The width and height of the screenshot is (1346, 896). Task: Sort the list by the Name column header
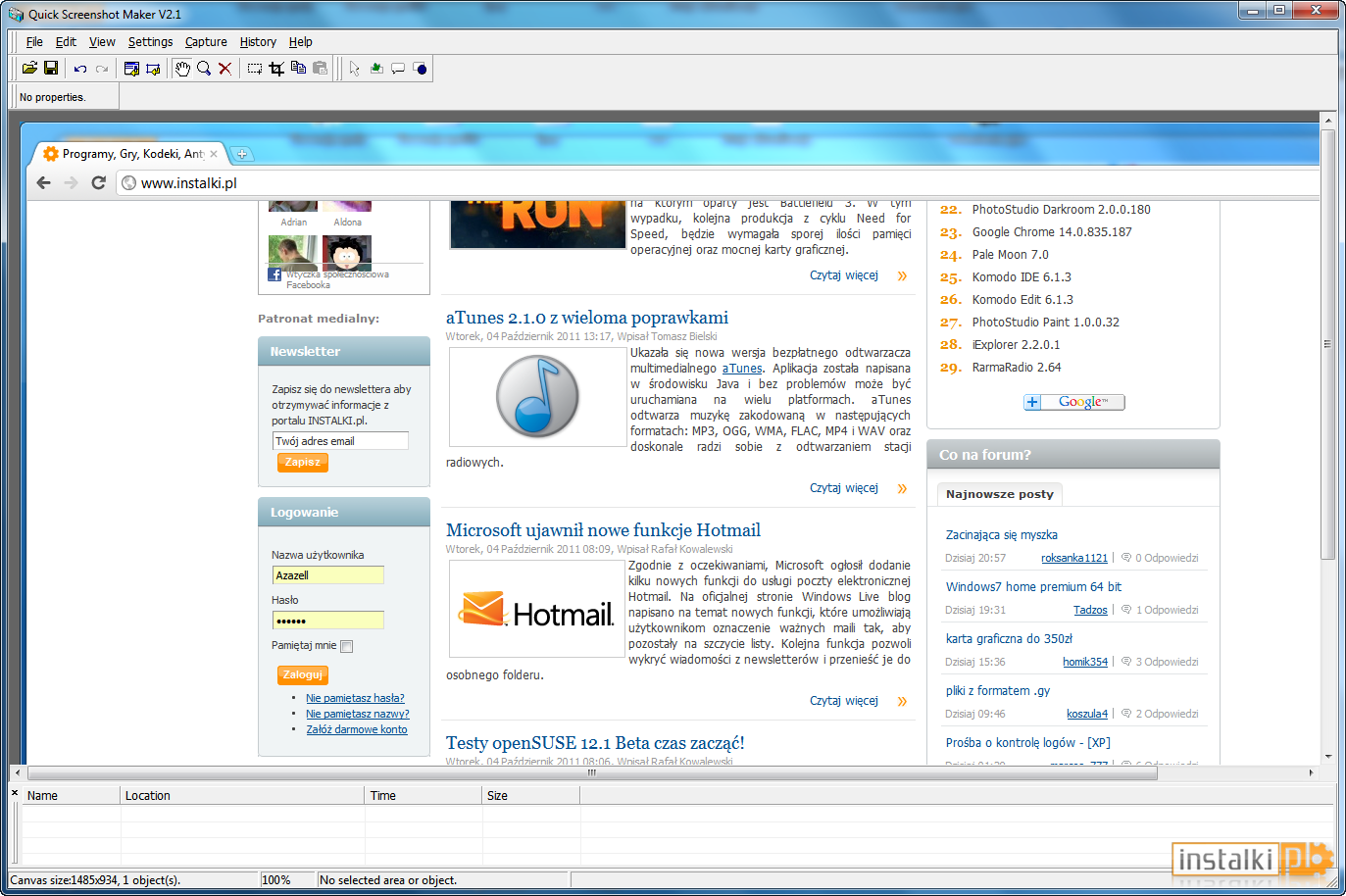click(71, 796)
